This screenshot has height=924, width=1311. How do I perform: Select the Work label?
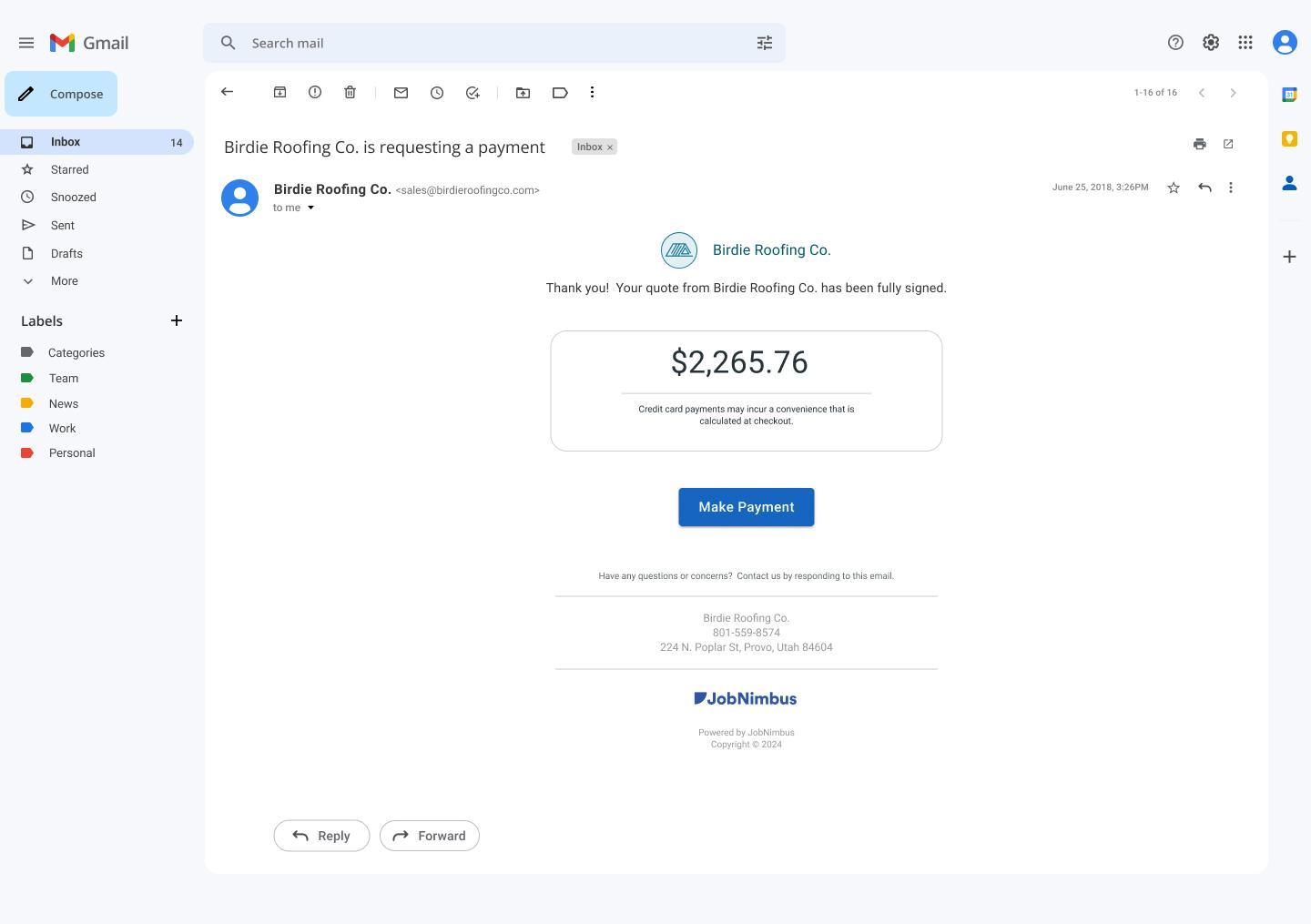(x=62, y=428)
